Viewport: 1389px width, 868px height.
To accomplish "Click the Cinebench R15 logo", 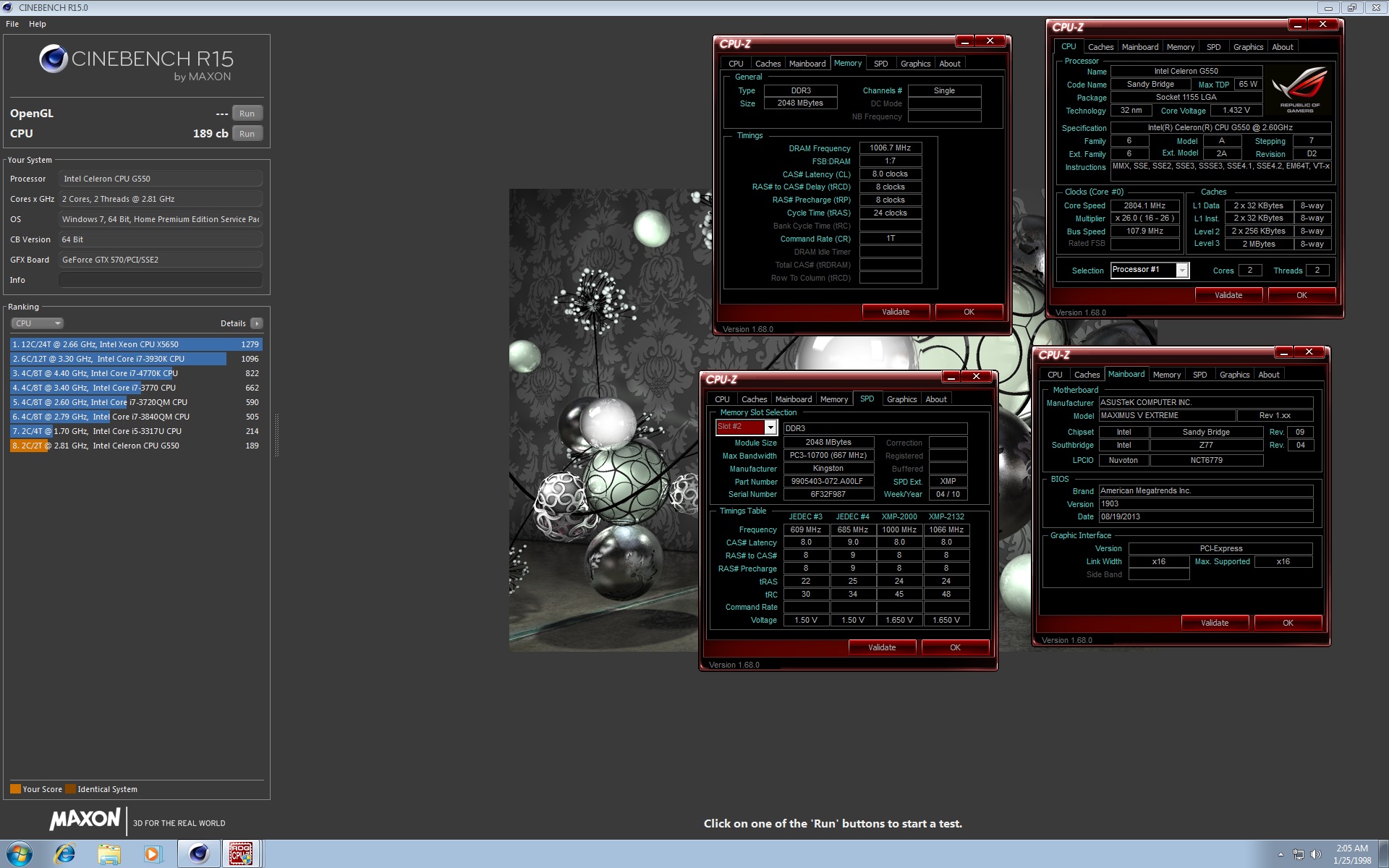I will 136,63.
